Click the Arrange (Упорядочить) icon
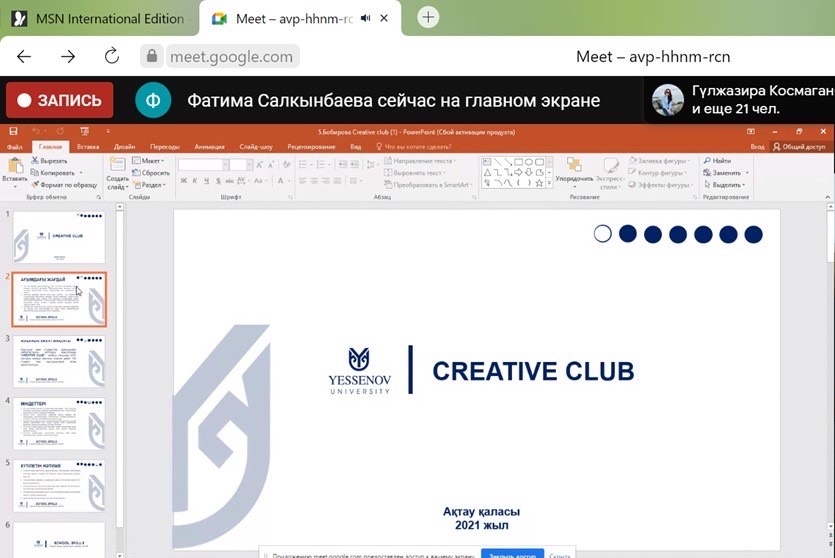 point(573,167)
